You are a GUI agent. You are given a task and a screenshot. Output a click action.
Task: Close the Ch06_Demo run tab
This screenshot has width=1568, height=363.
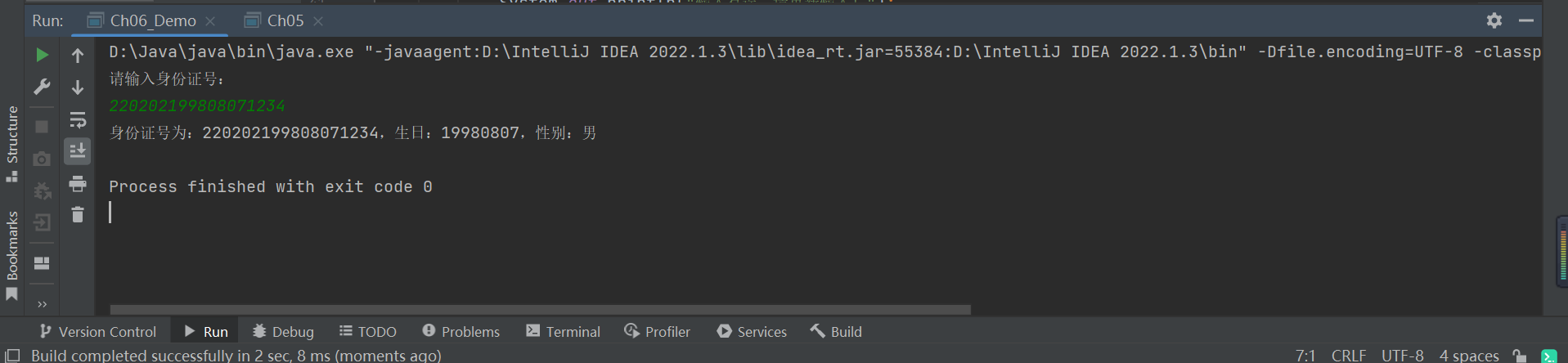point(211,21)
